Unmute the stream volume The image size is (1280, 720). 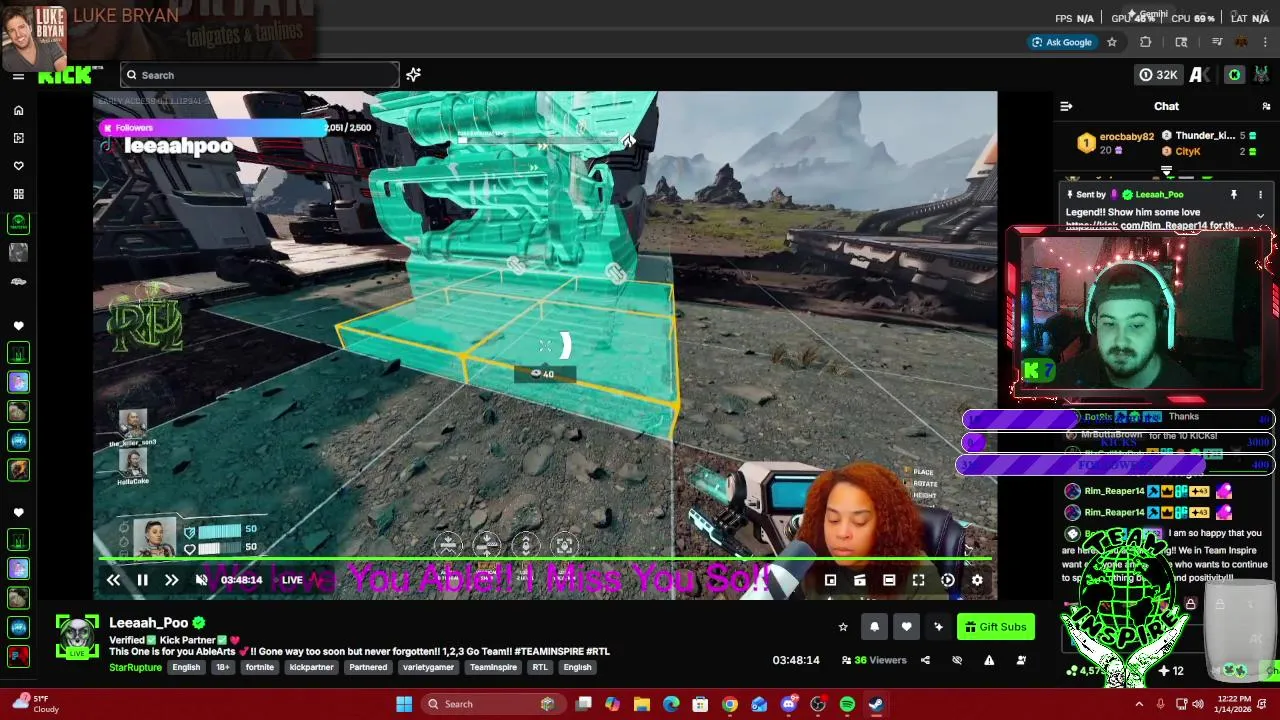[x=201, y=580]
